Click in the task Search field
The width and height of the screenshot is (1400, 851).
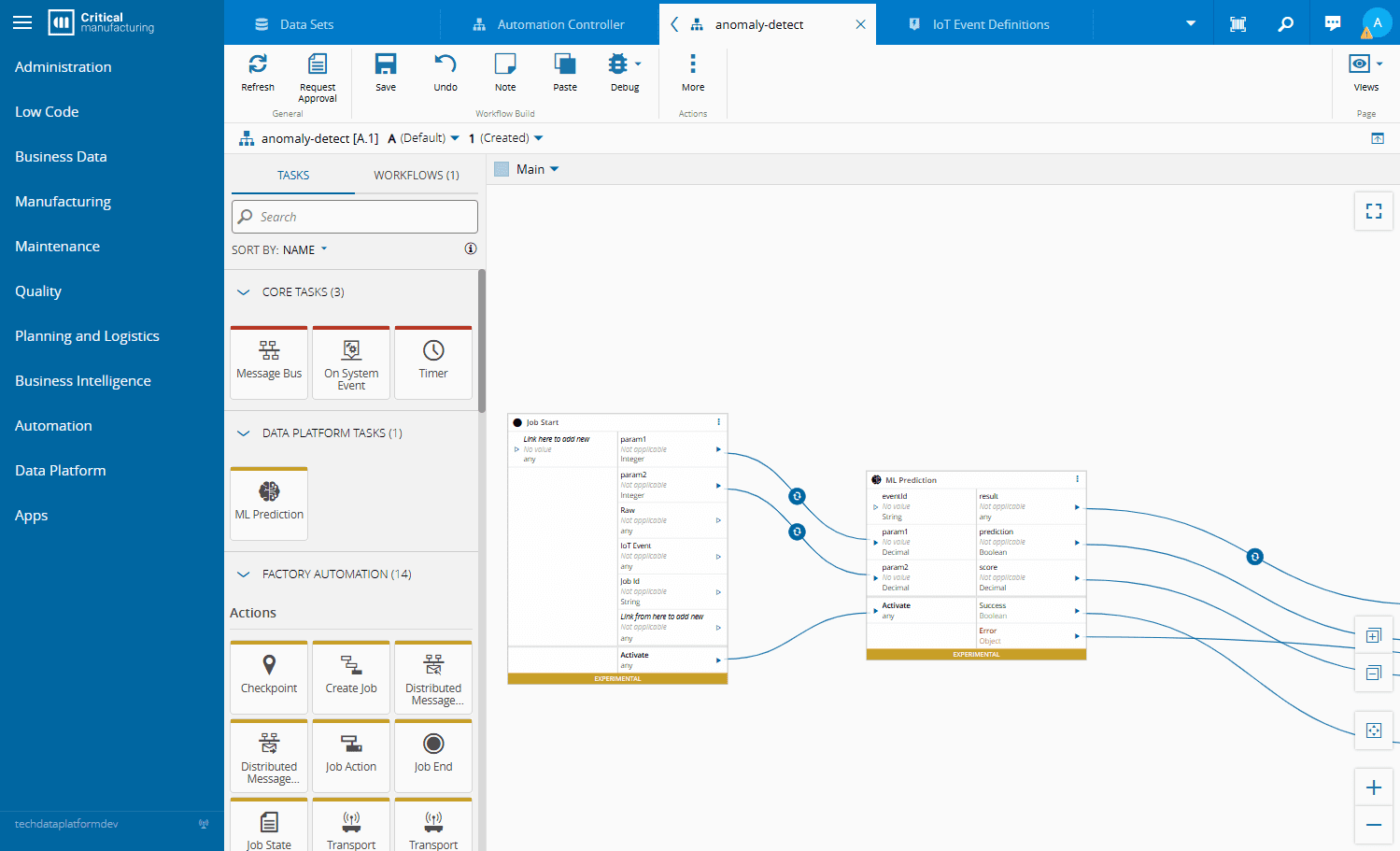tap(364, 217)
